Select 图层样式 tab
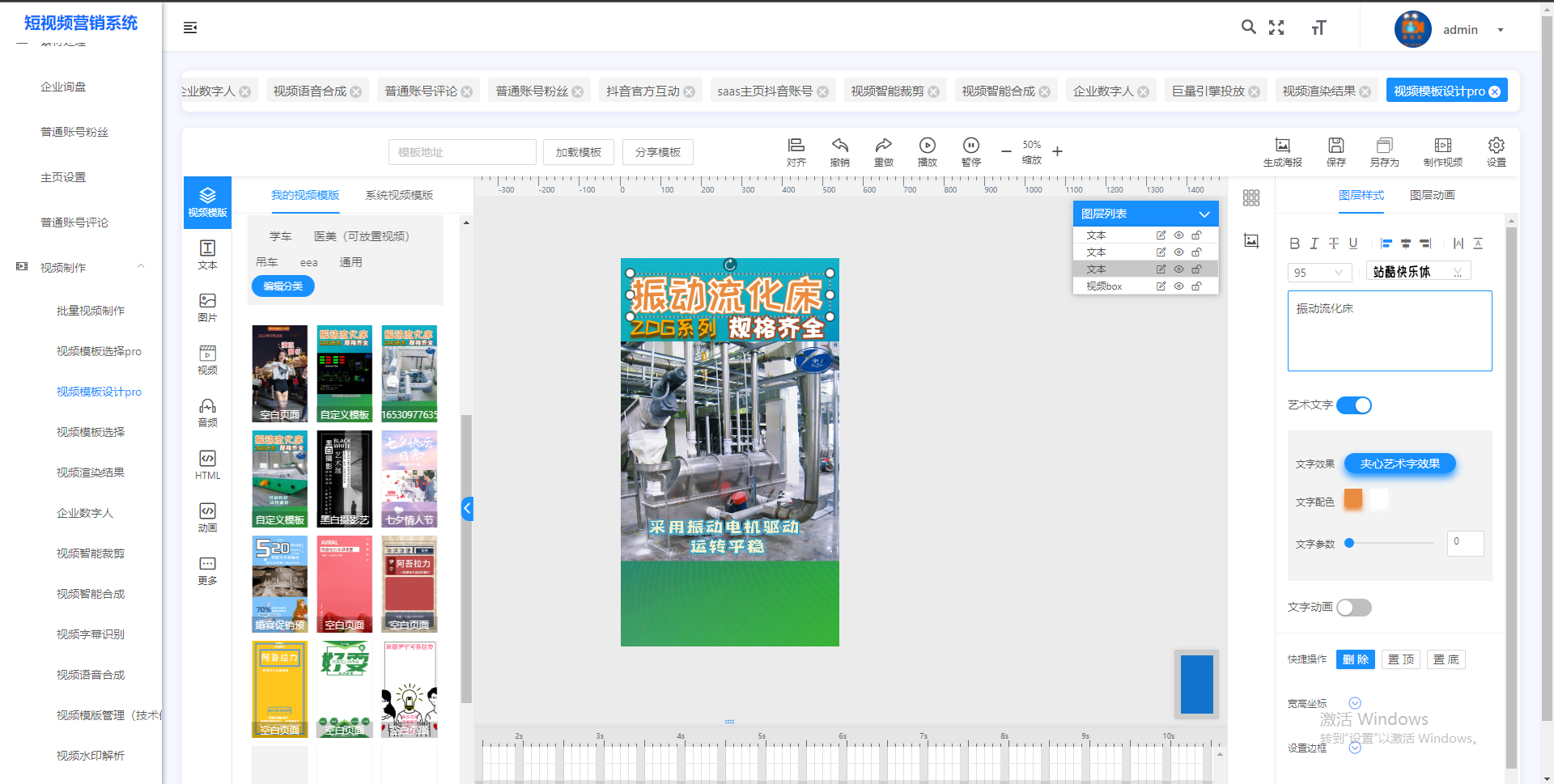The width and height of the screenshot is (1554, 784). click(1361, 195)
